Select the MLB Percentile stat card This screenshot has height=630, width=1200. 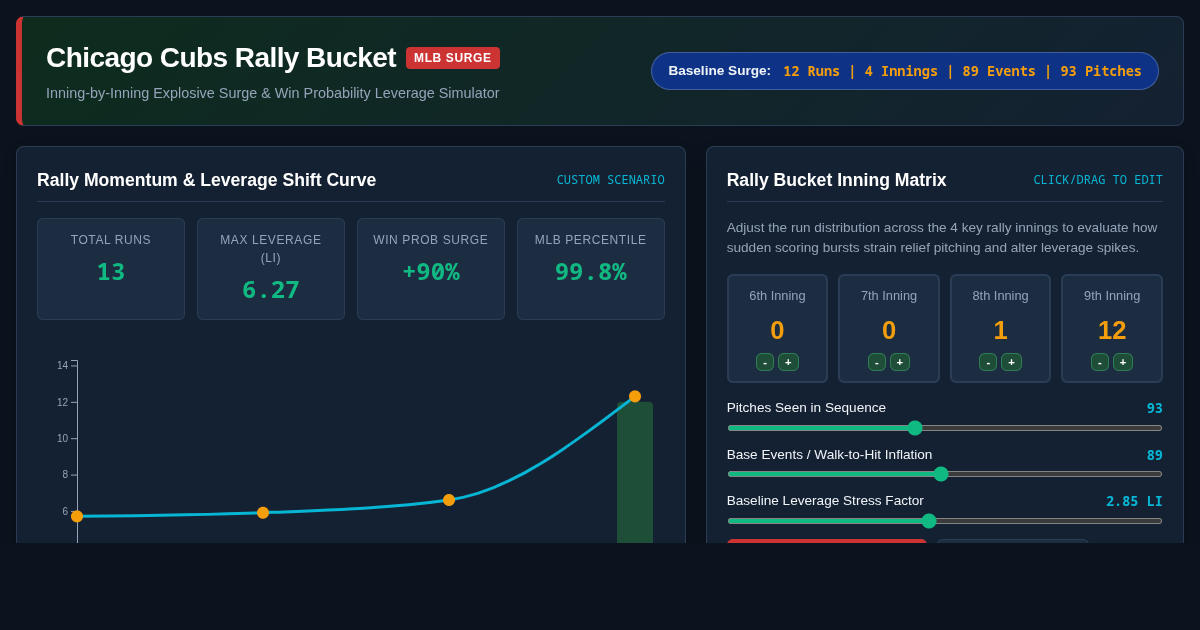[x=591, y=269]
